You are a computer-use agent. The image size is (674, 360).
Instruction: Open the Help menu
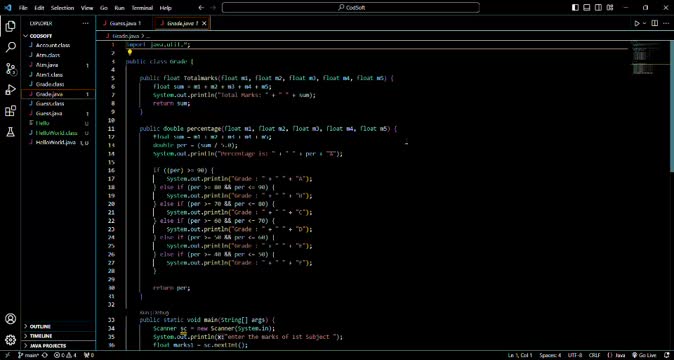(165, 8)
